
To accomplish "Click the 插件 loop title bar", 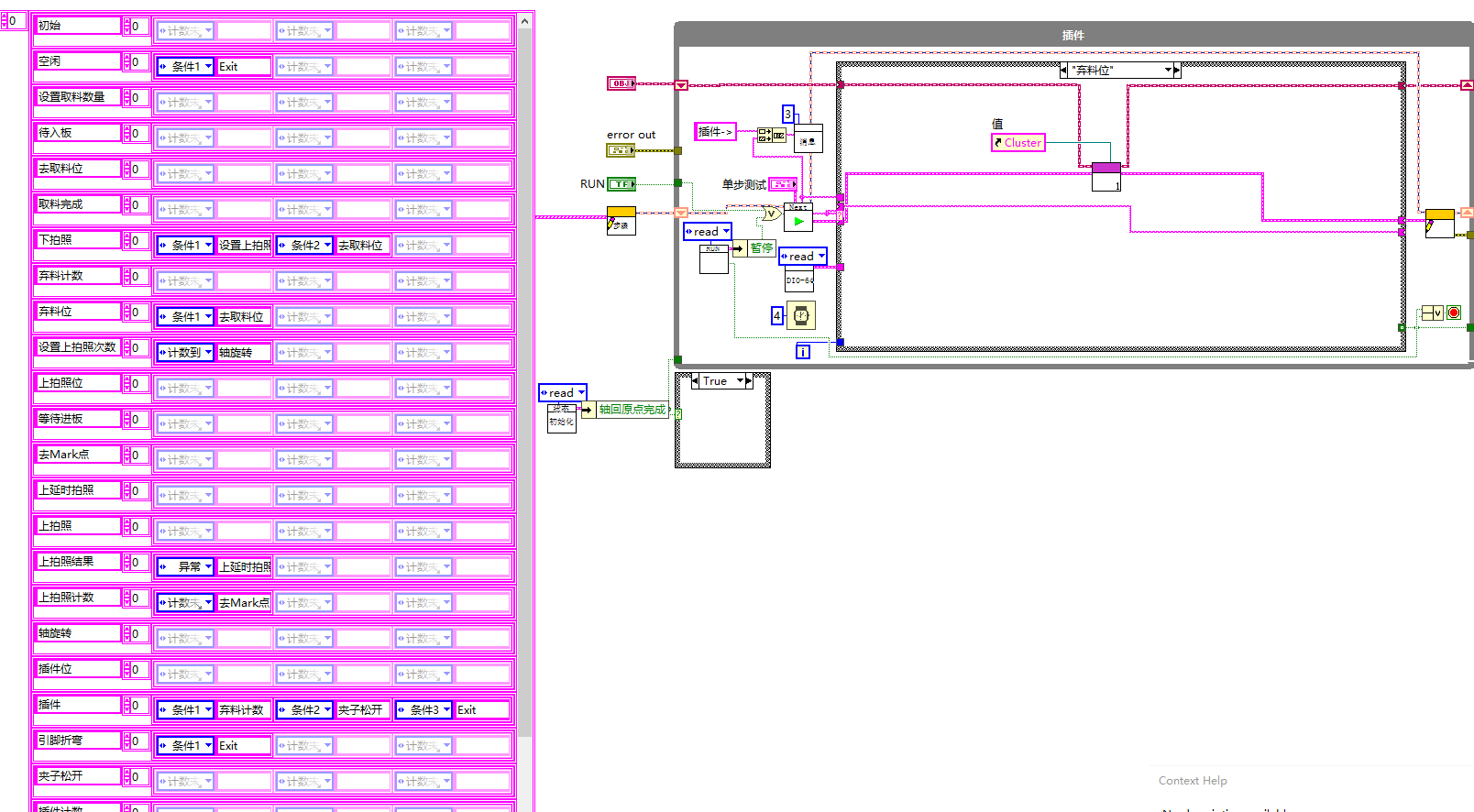I will click(1072, 35).
